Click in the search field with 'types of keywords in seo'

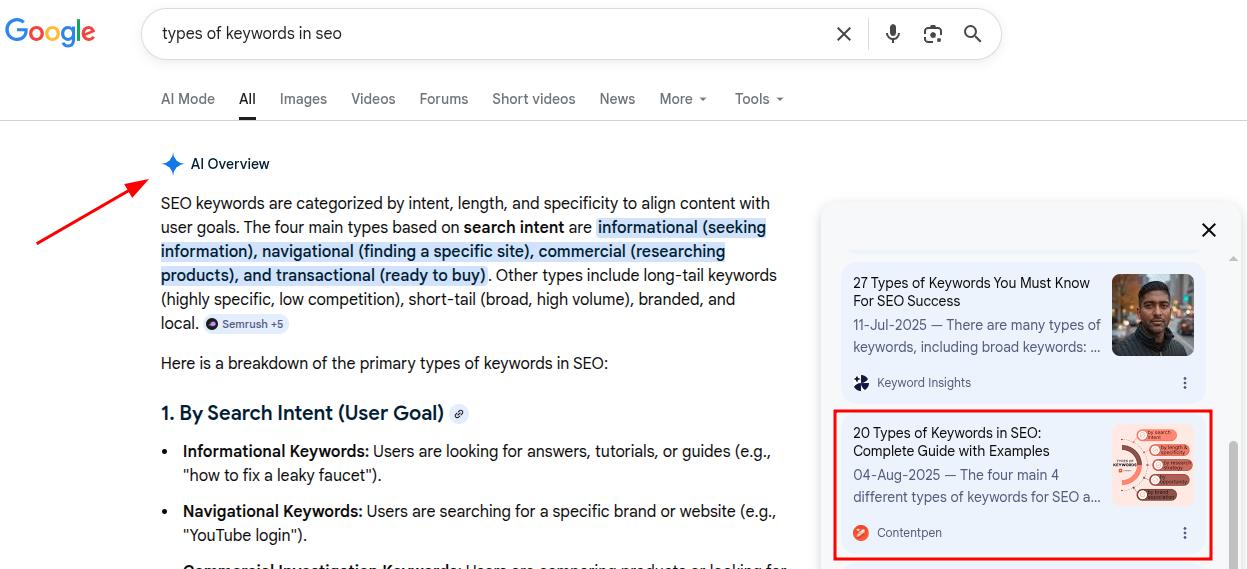(490, 34)
